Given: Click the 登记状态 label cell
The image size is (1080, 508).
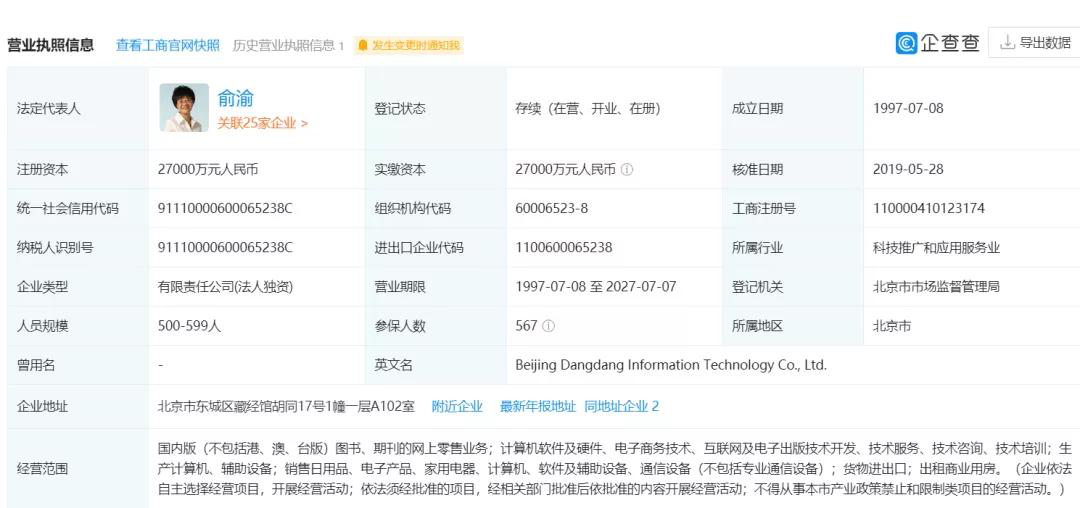Looking at the screenshot, I should point(436,108).
